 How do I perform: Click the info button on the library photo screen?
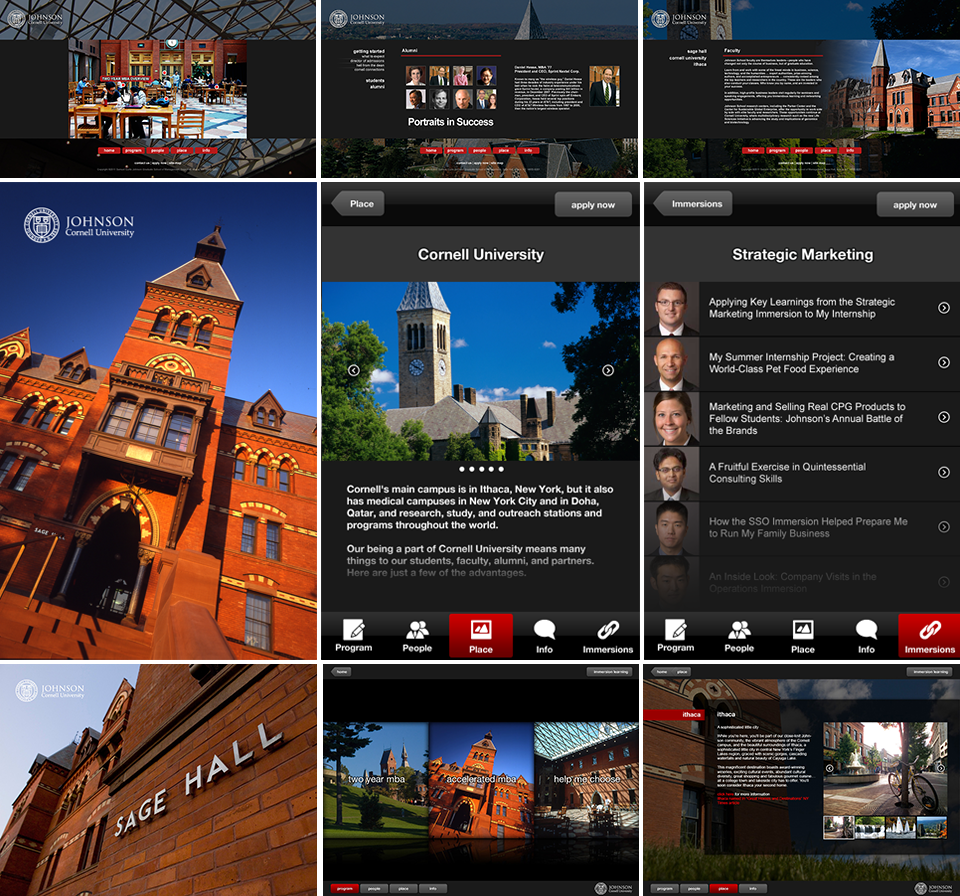(206, 150)
